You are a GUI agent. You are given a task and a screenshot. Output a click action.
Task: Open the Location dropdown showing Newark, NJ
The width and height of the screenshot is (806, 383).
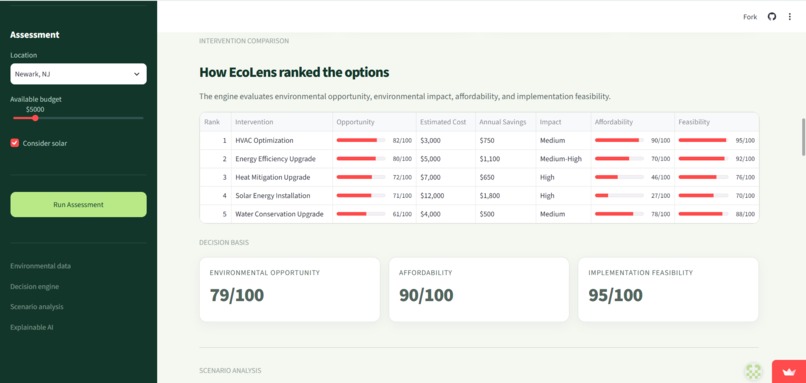[x=78, y=74]
